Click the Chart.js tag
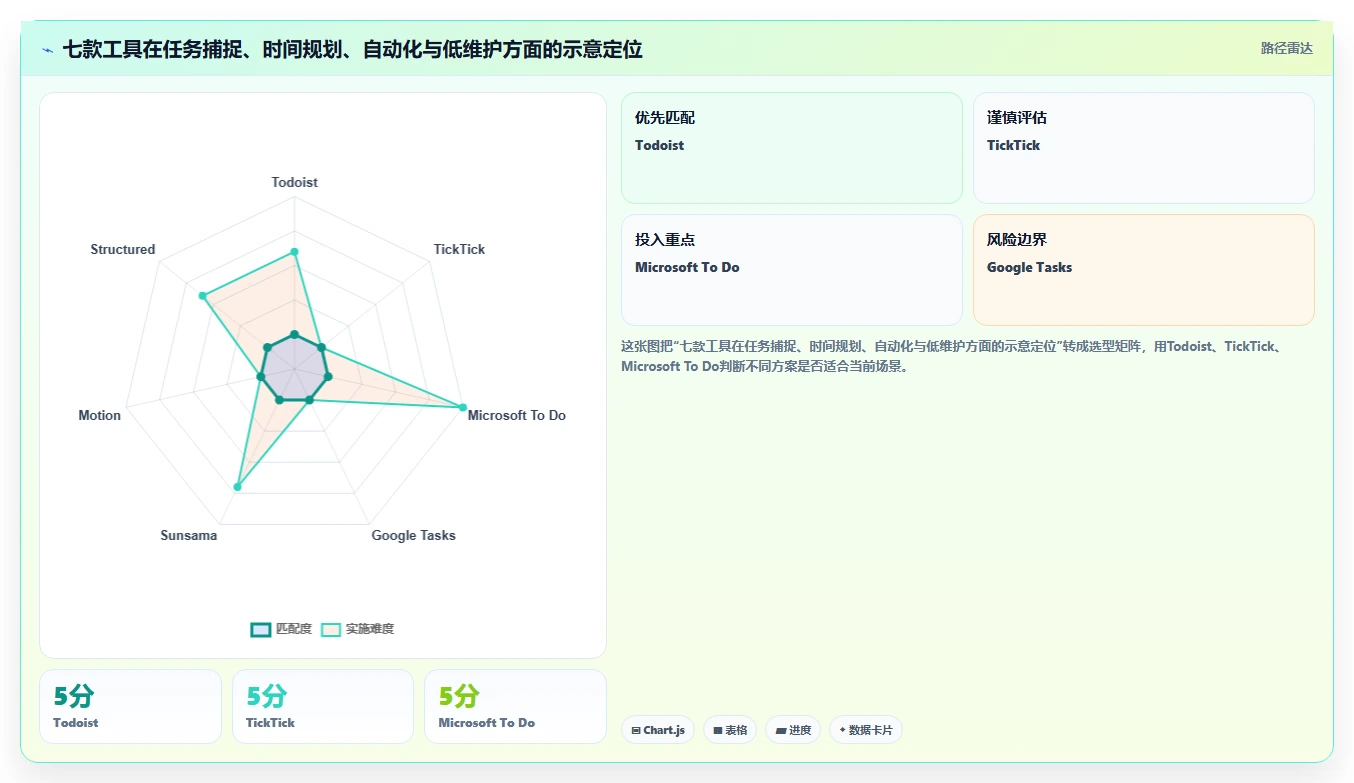 point(657,730)
